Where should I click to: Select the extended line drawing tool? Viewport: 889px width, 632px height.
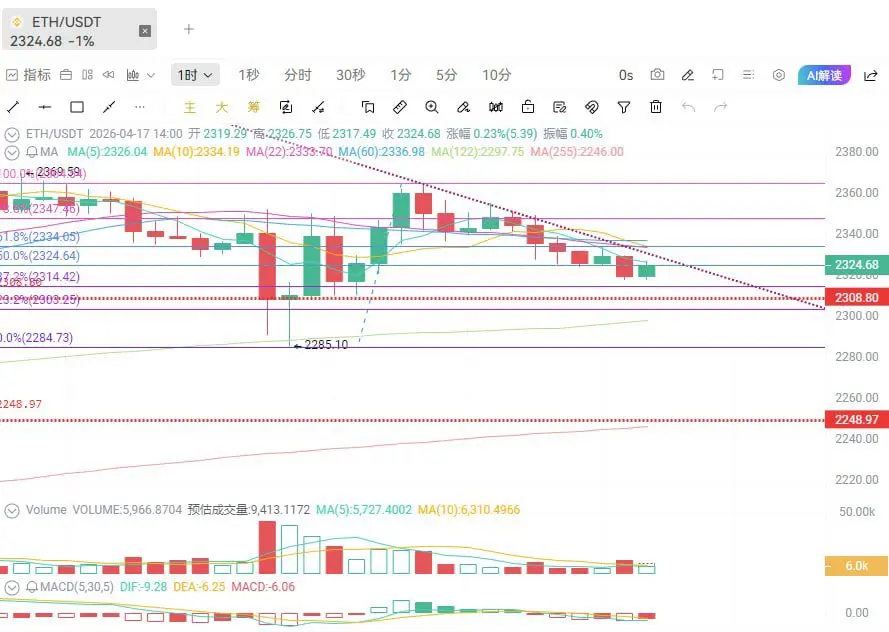click(x=109, y=107)
